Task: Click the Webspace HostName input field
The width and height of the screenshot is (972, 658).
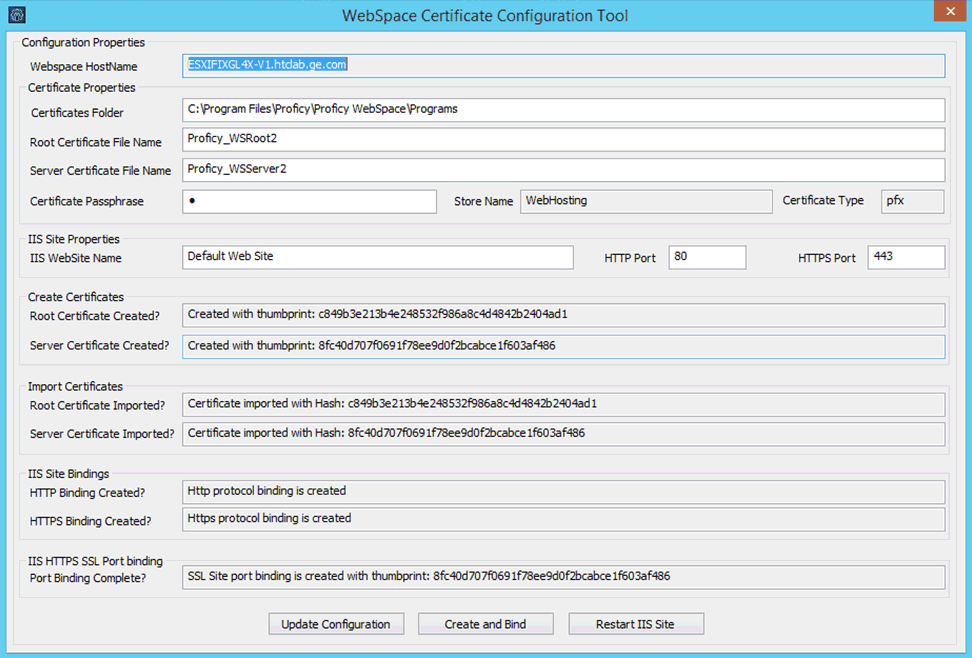Action: 563,66
